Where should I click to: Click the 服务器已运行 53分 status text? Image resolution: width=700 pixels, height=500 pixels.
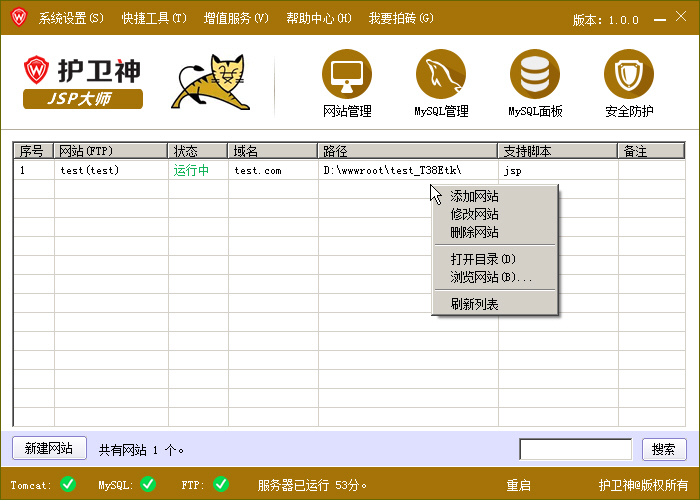(x=312, y=485)
